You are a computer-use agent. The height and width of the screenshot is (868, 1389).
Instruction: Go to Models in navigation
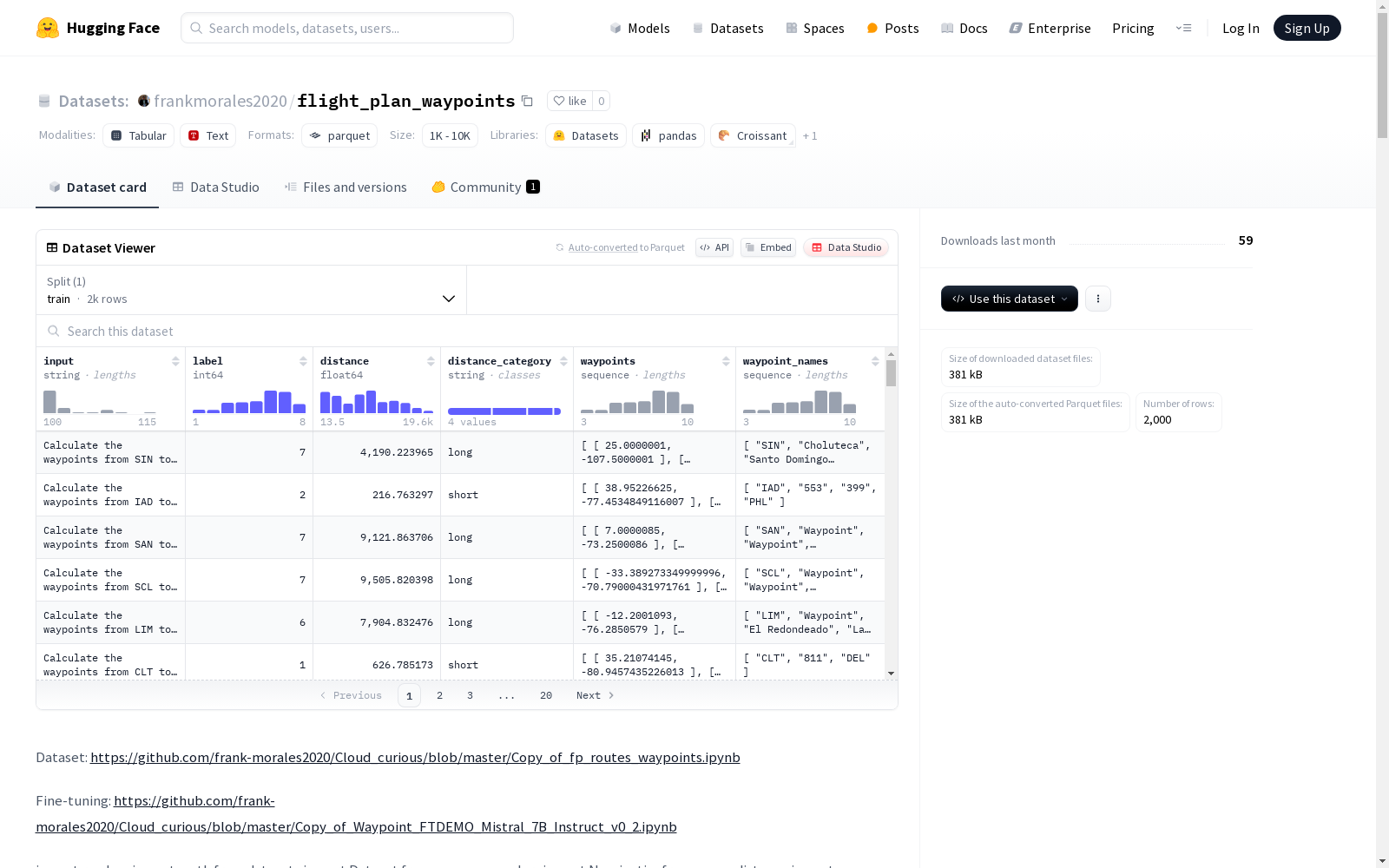(640, 28)
